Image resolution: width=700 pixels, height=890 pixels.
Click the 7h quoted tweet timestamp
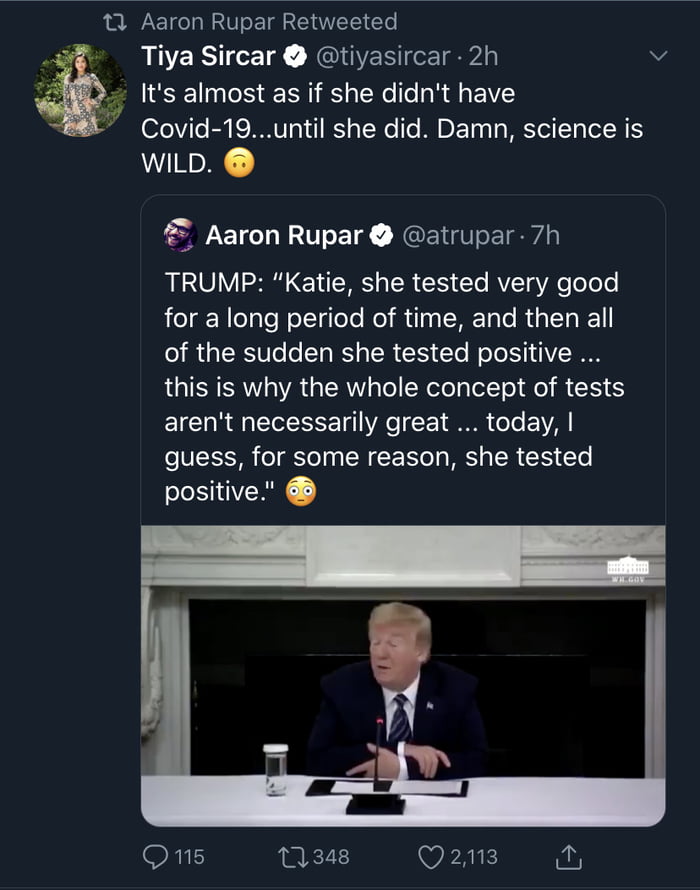[544, 236]
